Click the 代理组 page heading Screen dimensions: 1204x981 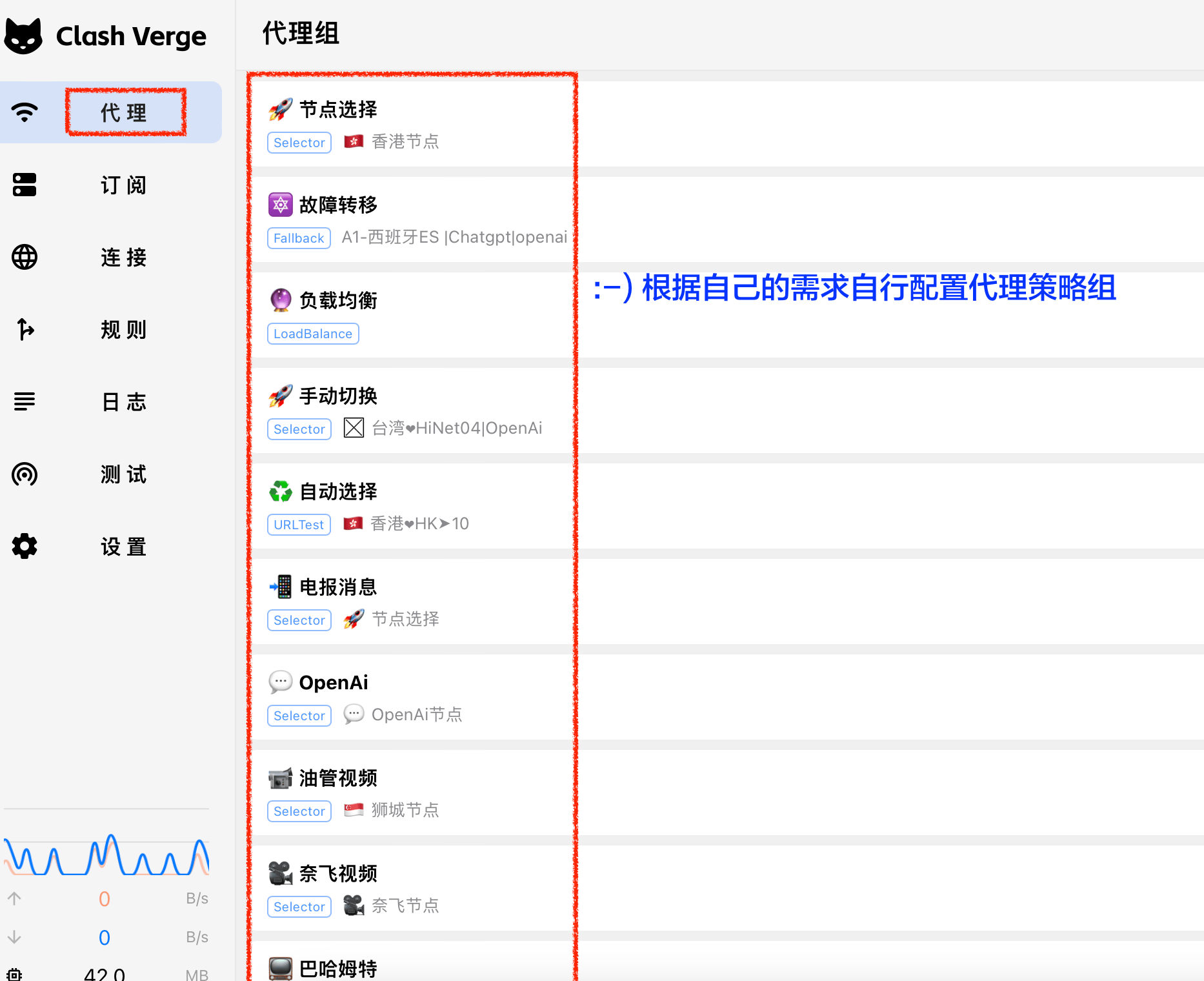click(x=301, y=33)
